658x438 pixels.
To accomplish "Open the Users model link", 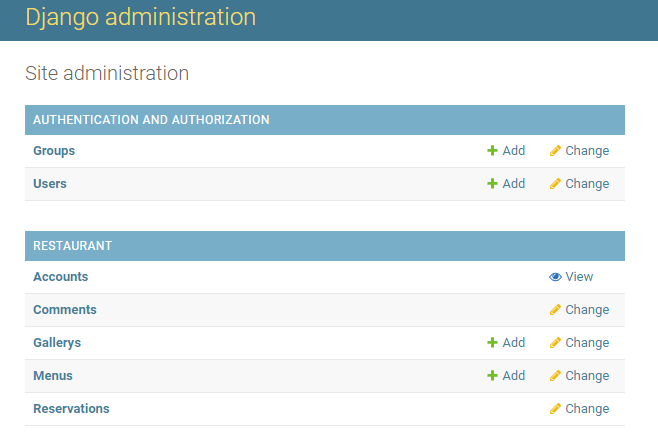I will click(50, 184).
